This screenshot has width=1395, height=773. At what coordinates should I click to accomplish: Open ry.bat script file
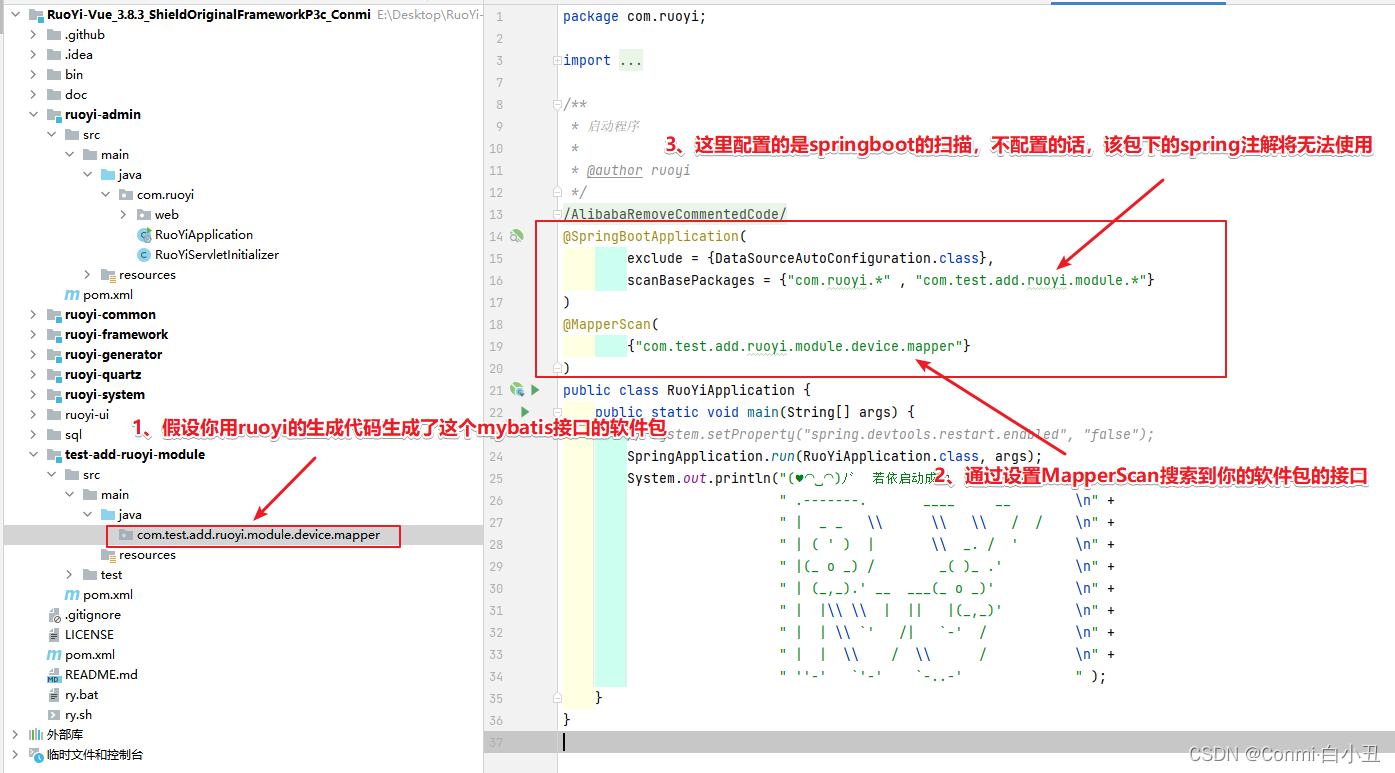(x=82, y=694)
